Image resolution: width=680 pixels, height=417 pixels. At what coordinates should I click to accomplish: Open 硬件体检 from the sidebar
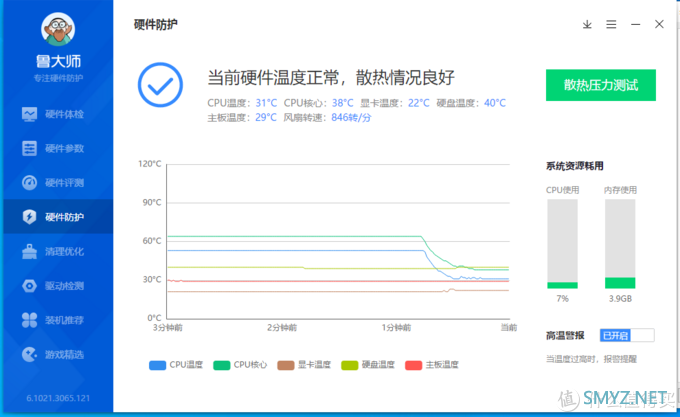point(58,114)
